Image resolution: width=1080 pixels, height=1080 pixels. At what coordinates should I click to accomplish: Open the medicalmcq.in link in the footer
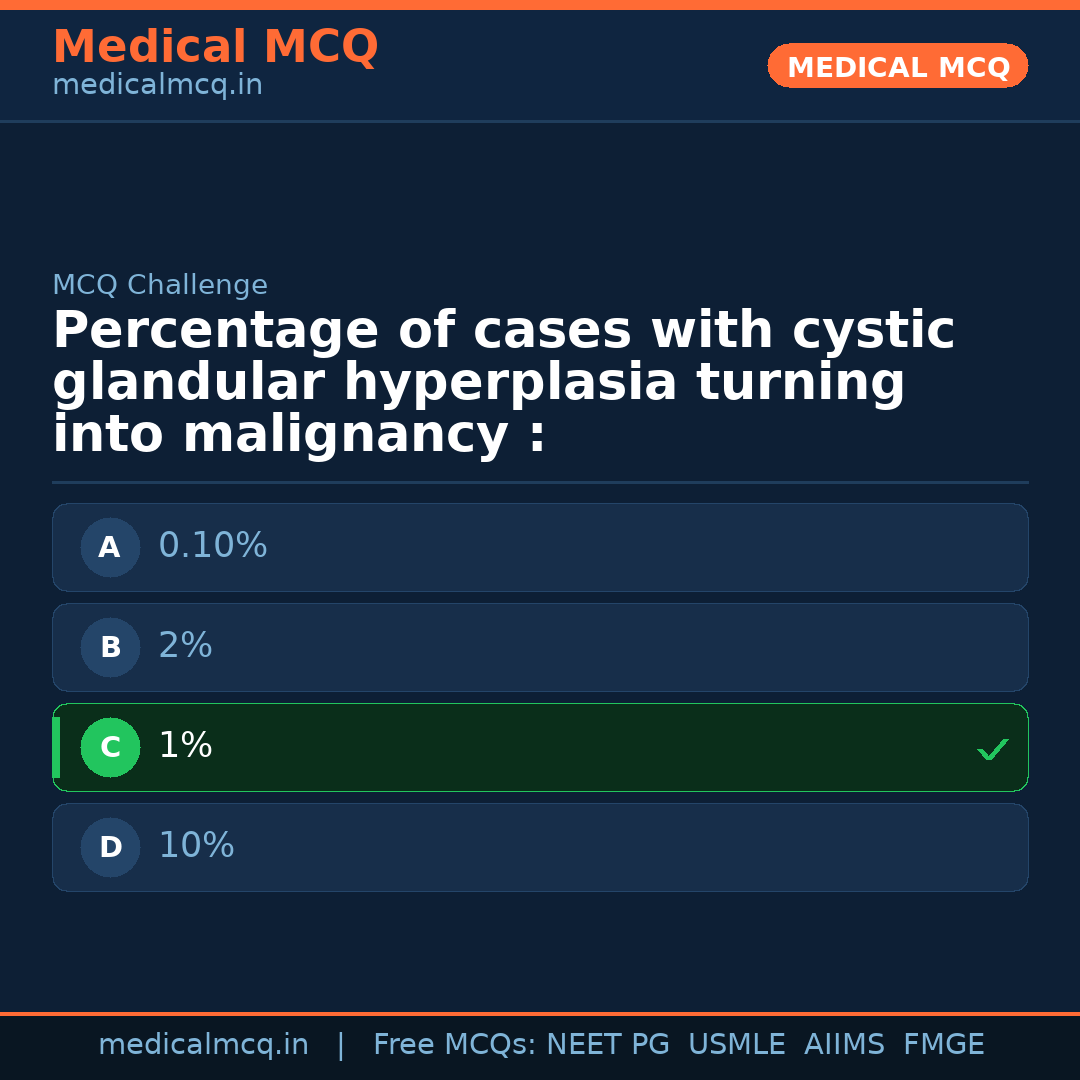coord(203,1045)
